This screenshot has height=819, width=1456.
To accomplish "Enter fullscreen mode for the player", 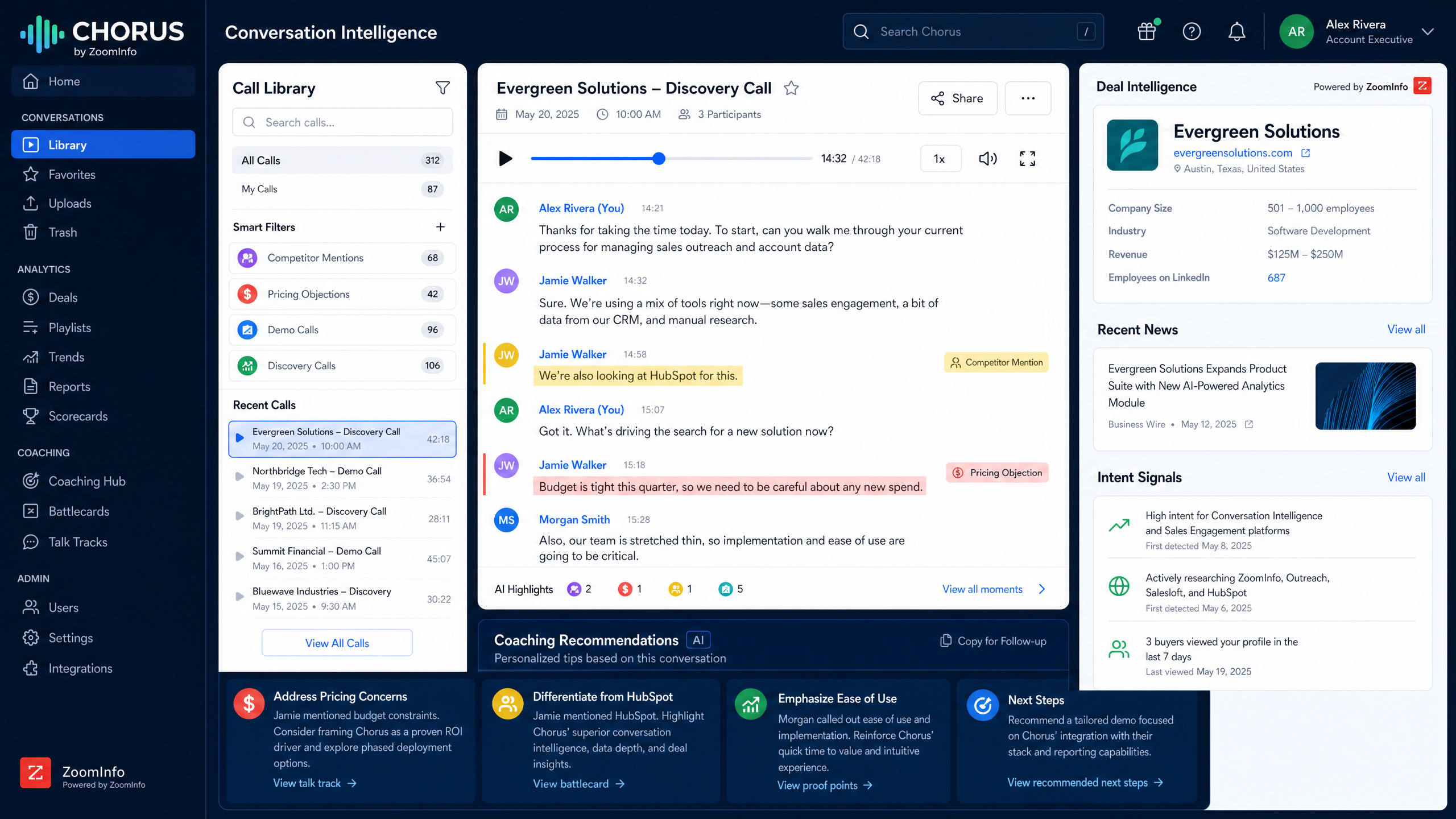I will (1027, 159).
